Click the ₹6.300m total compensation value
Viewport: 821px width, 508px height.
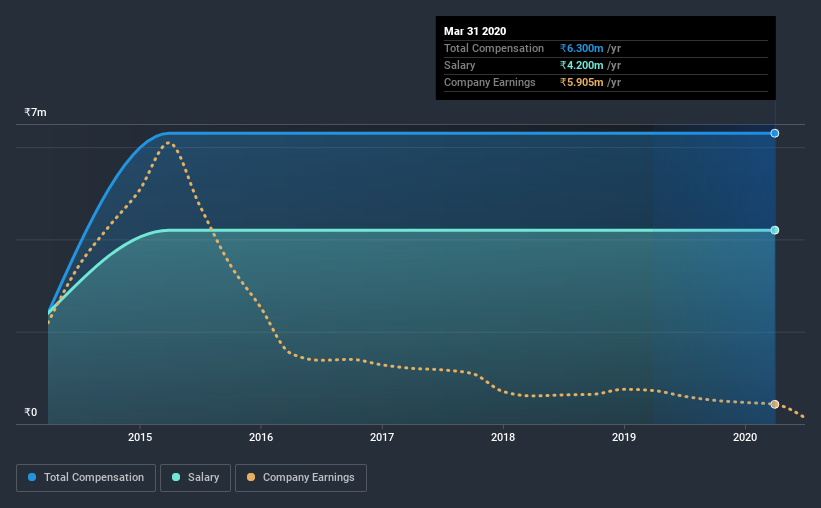582,48
